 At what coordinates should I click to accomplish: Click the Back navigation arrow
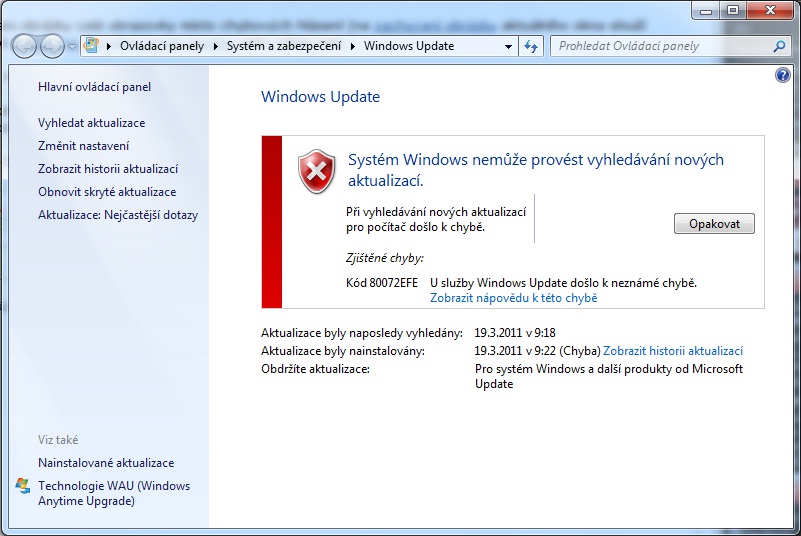click(x=24, y=46)
